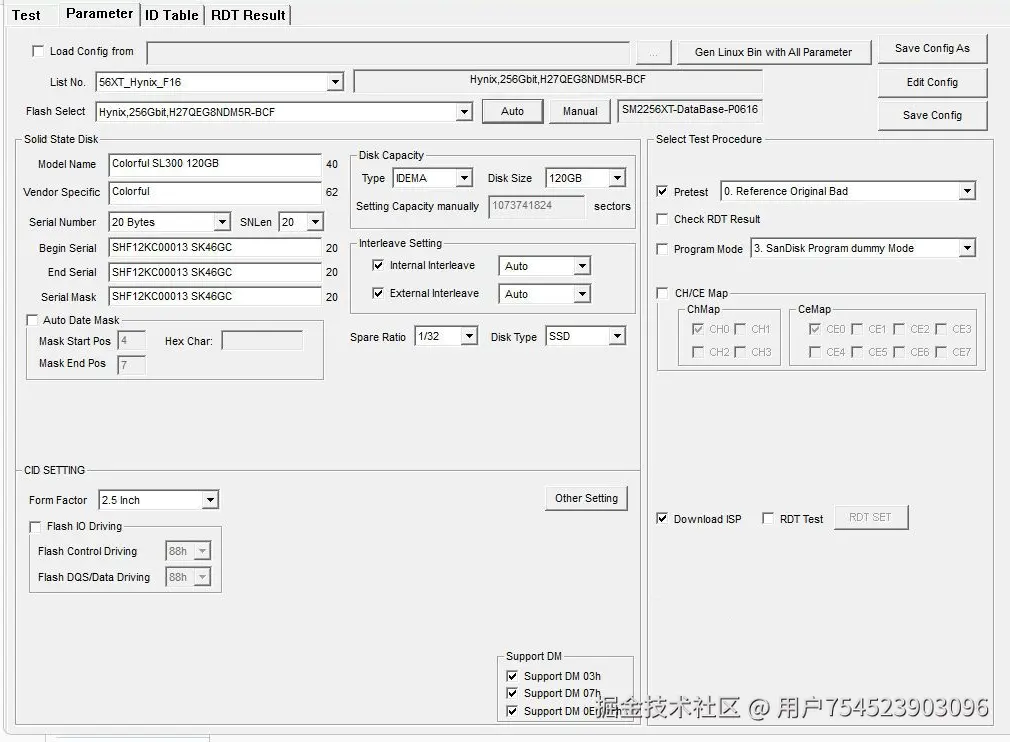Click the End Serial field

215,272
